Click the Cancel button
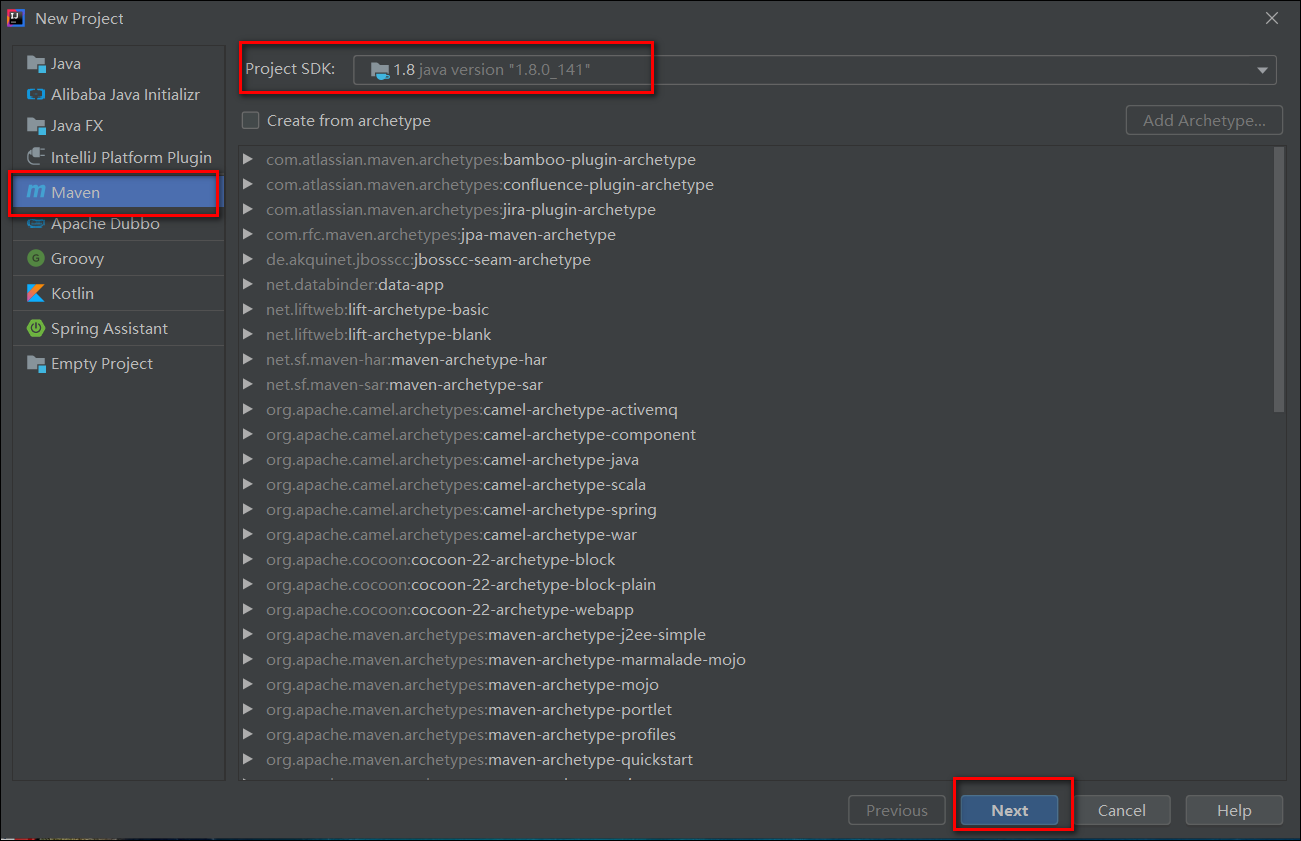This screenshot has height=841, width=1301. tap(1122, 811)
